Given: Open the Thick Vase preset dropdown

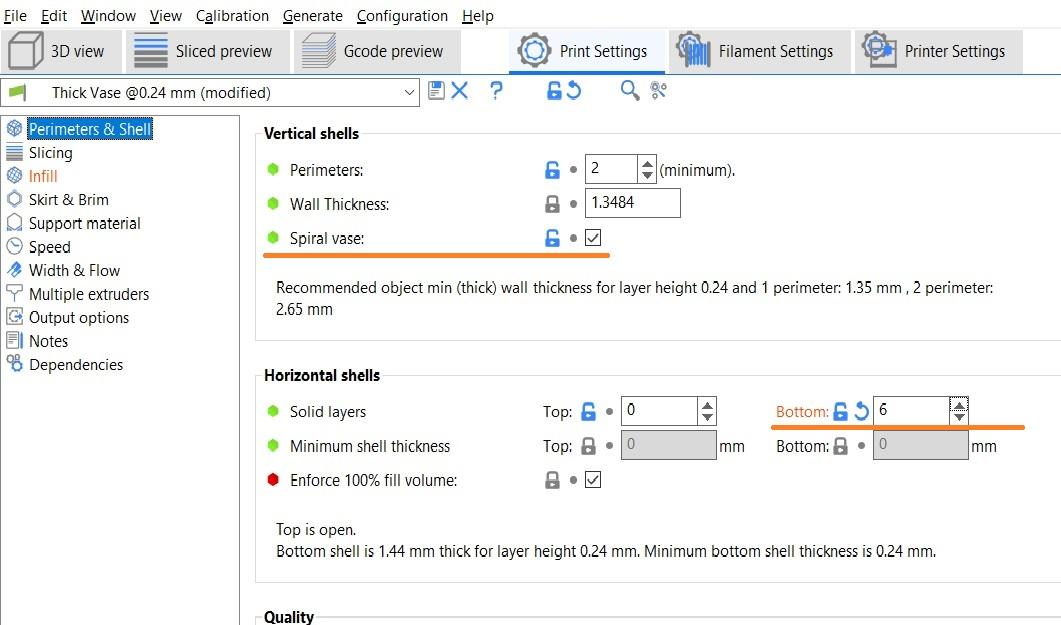Looking at the screenshot, I should click(409, 93).
